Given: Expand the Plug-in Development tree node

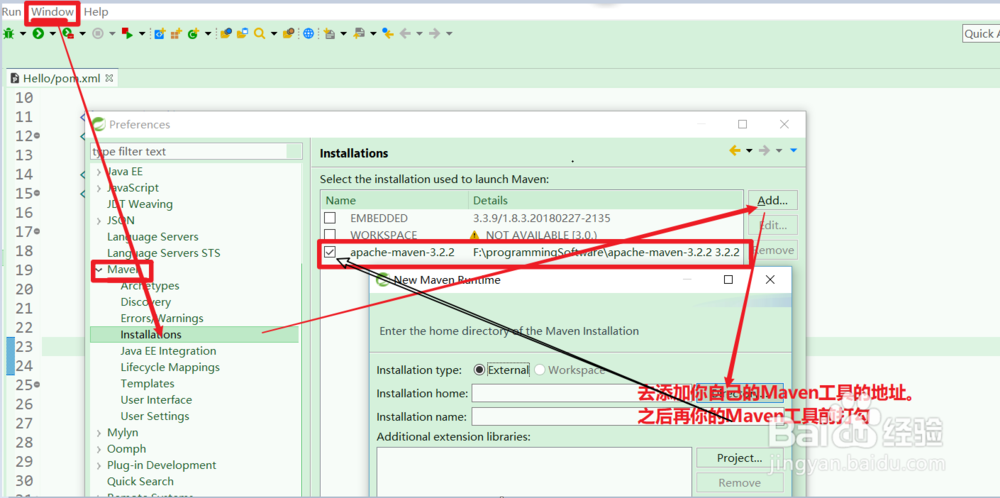Looking at the screenshot, I should point(99,465).
